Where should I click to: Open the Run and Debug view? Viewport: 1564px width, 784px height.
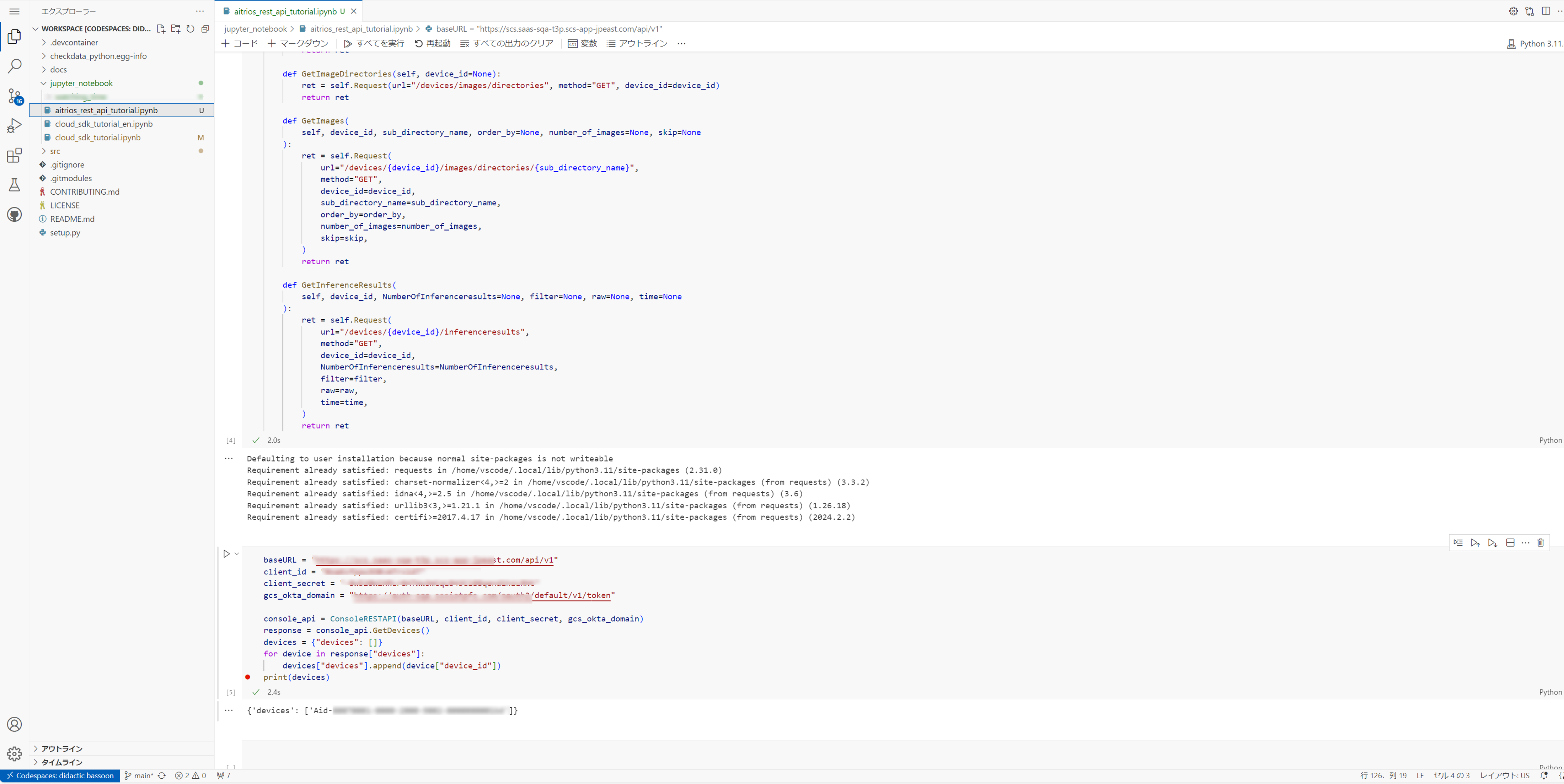[14, 125]
